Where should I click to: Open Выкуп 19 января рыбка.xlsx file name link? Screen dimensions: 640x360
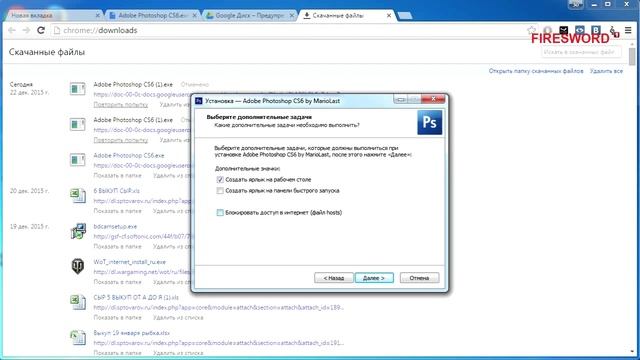pos(131,333)
